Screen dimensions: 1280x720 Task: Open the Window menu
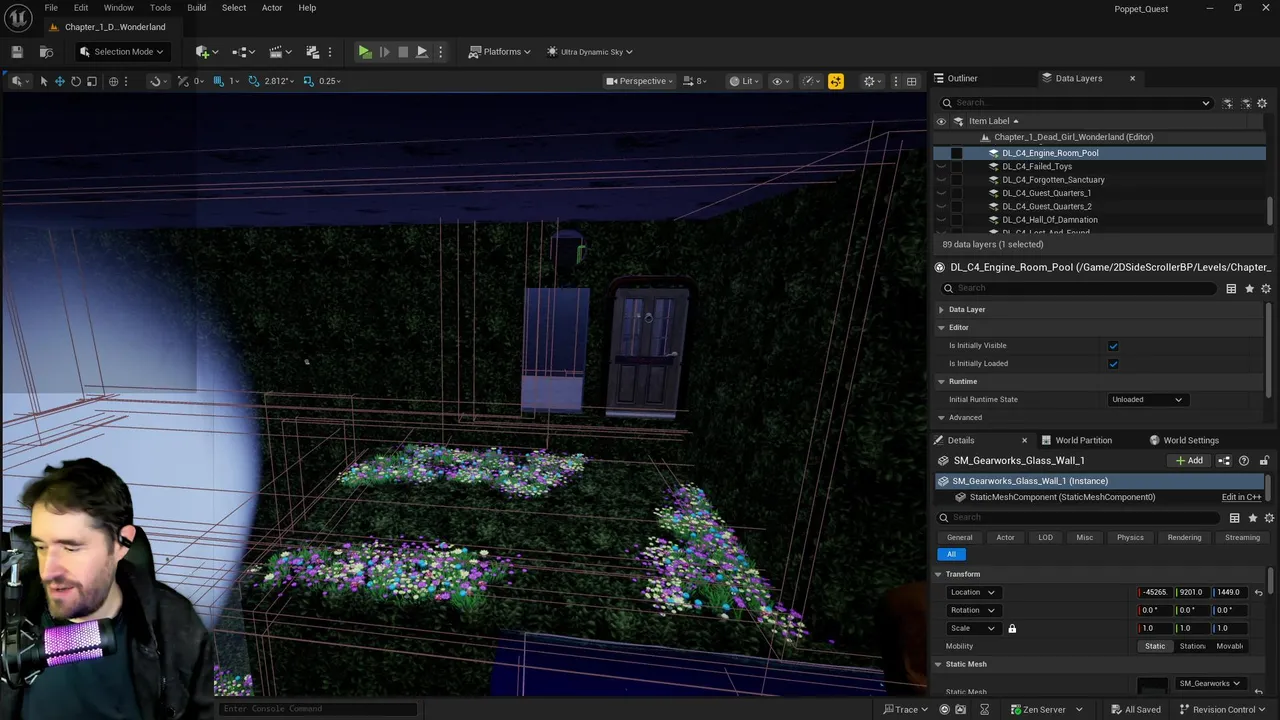[118, 8]
